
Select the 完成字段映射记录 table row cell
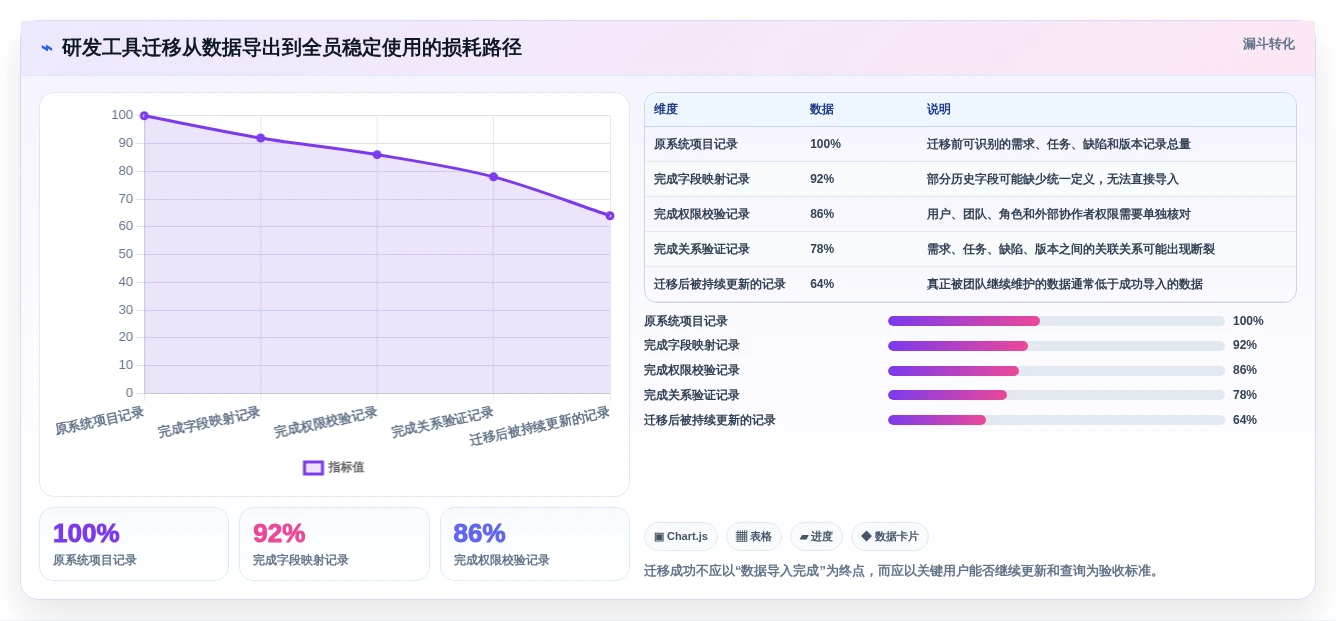pos(702,179)
